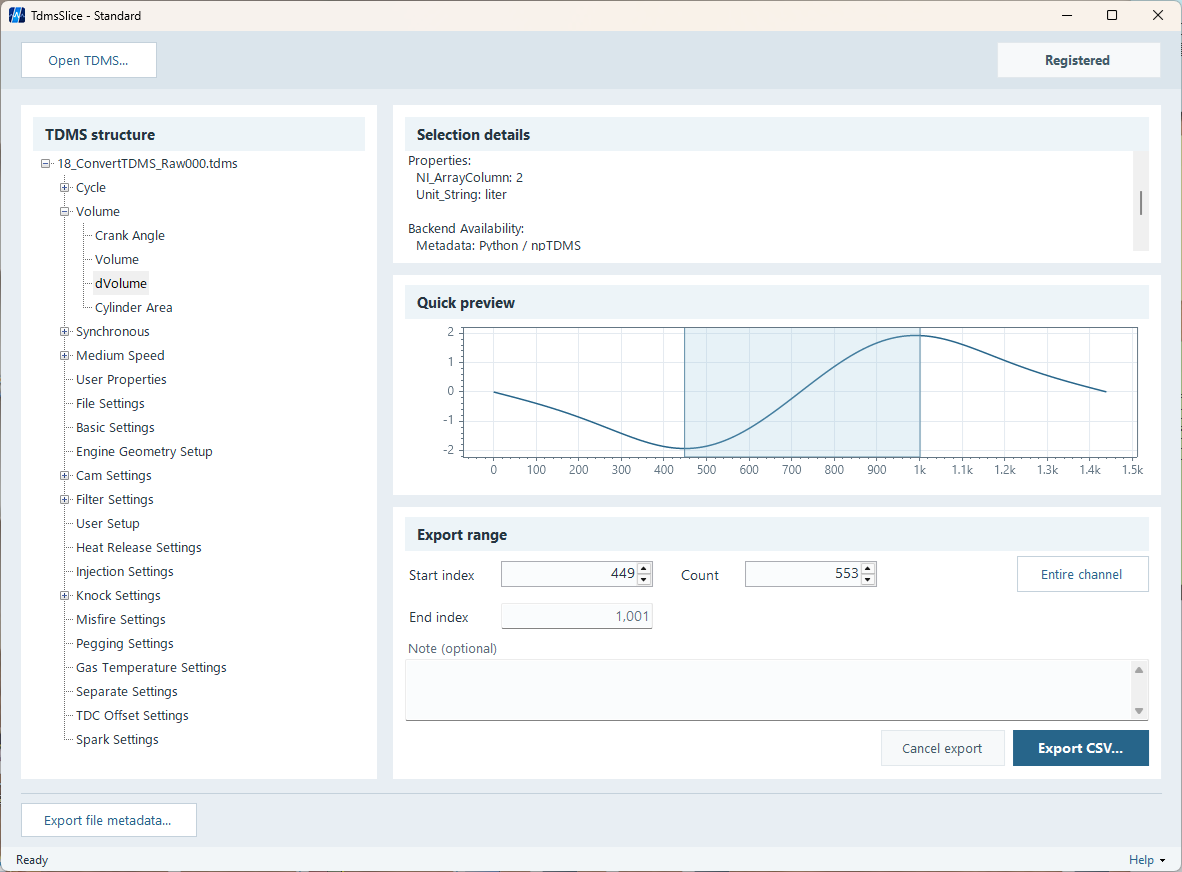
Task: Select the dVolume channel
Action: click(x=121, y=283)
